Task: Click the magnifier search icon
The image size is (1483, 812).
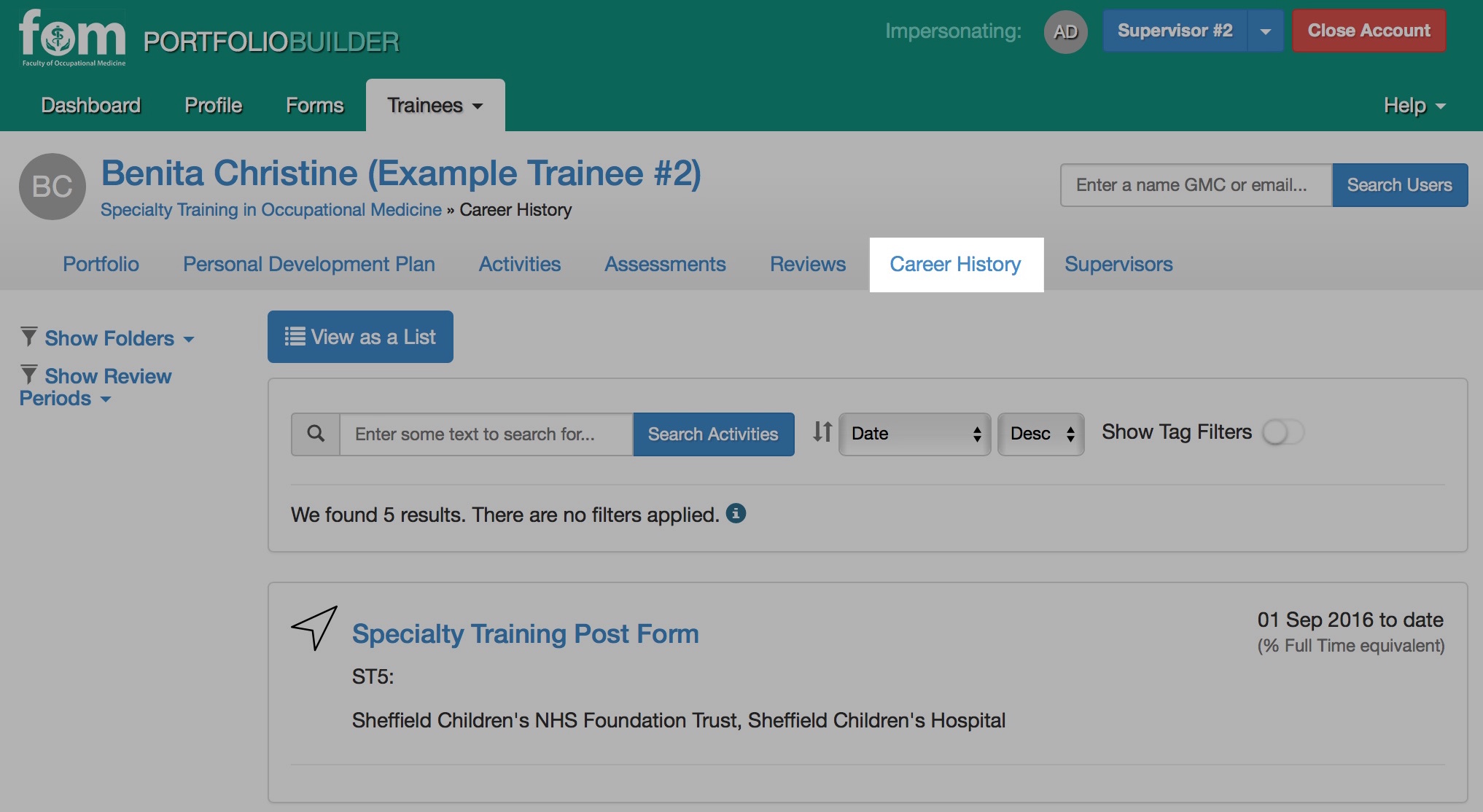Action: pyautogui.click(x=316, y=434)
